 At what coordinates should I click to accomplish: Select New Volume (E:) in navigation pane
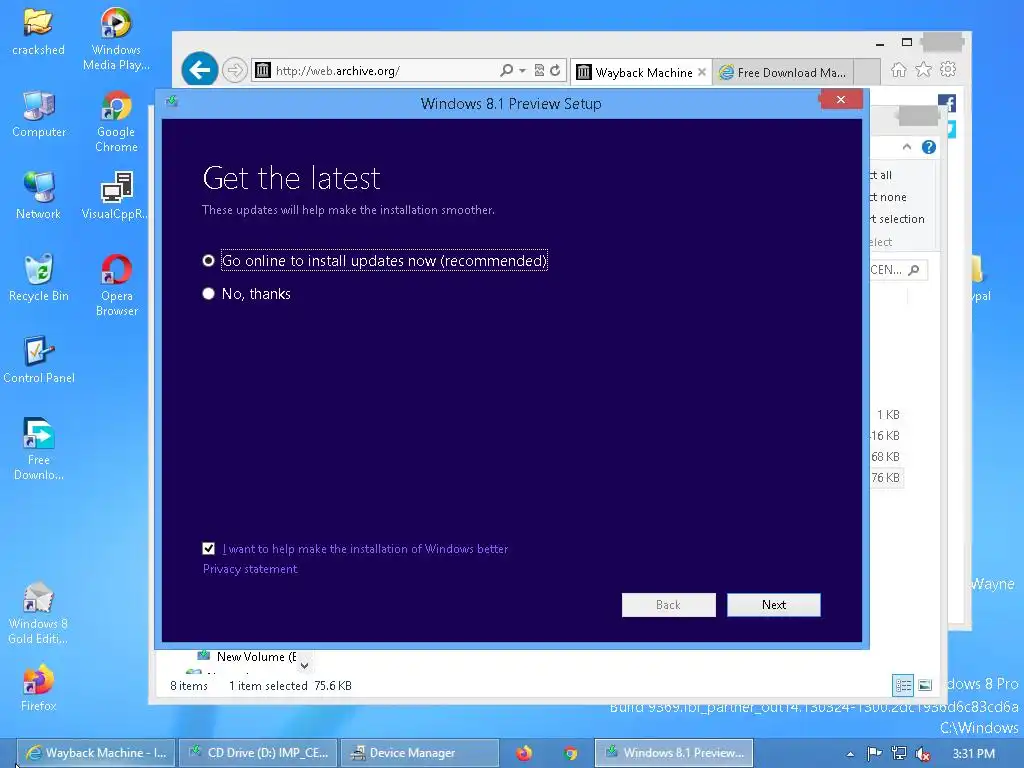[x=248, y=656]
